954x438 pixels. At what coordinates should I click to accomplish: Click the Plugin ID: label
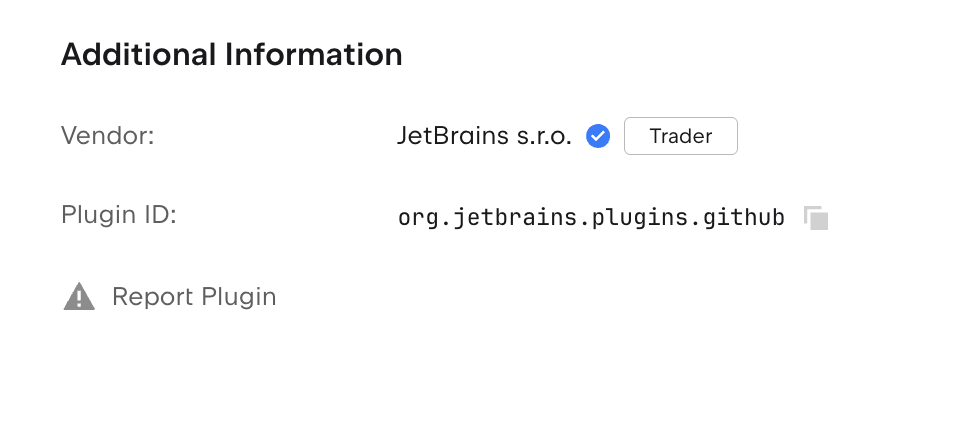click(119, 215)
